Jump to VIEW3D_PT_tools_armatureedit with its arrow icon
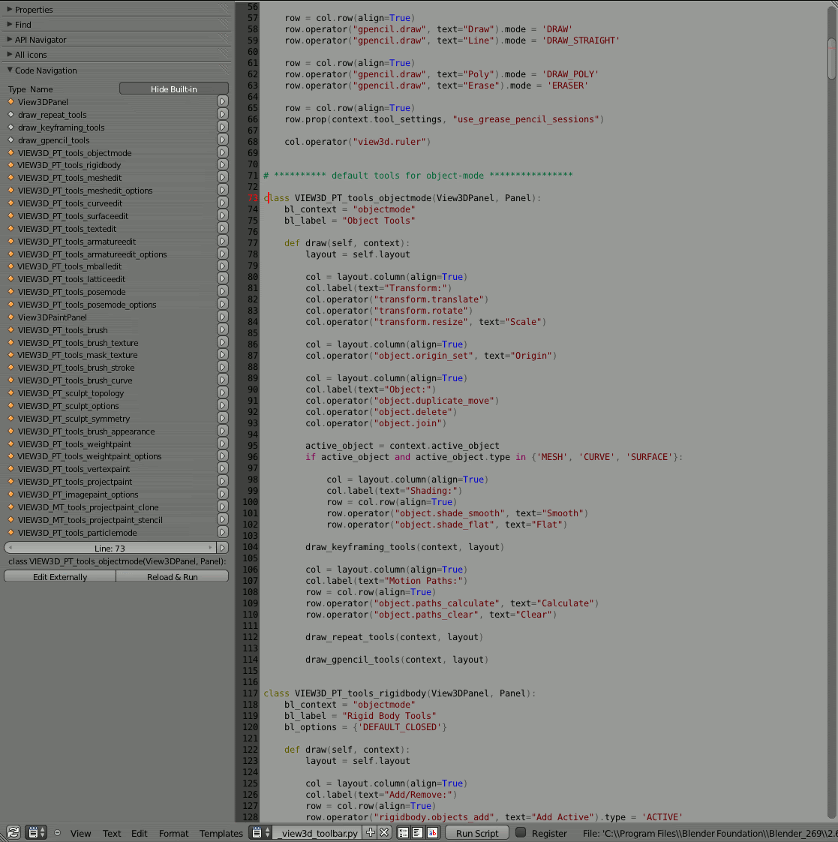The height and width of the screenshot is (842, 838). click(223, 241)
